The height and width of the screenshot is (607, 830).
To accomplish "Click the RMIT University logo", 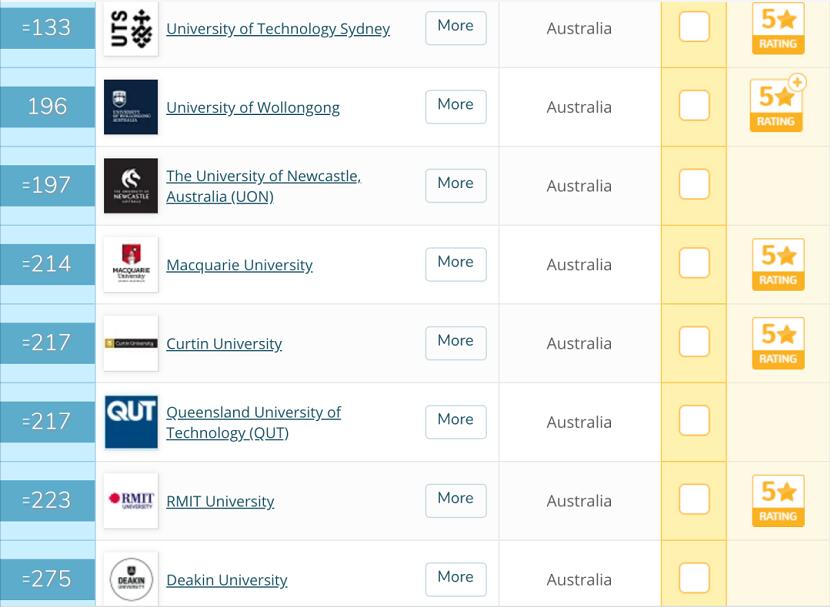I will 131,501.
